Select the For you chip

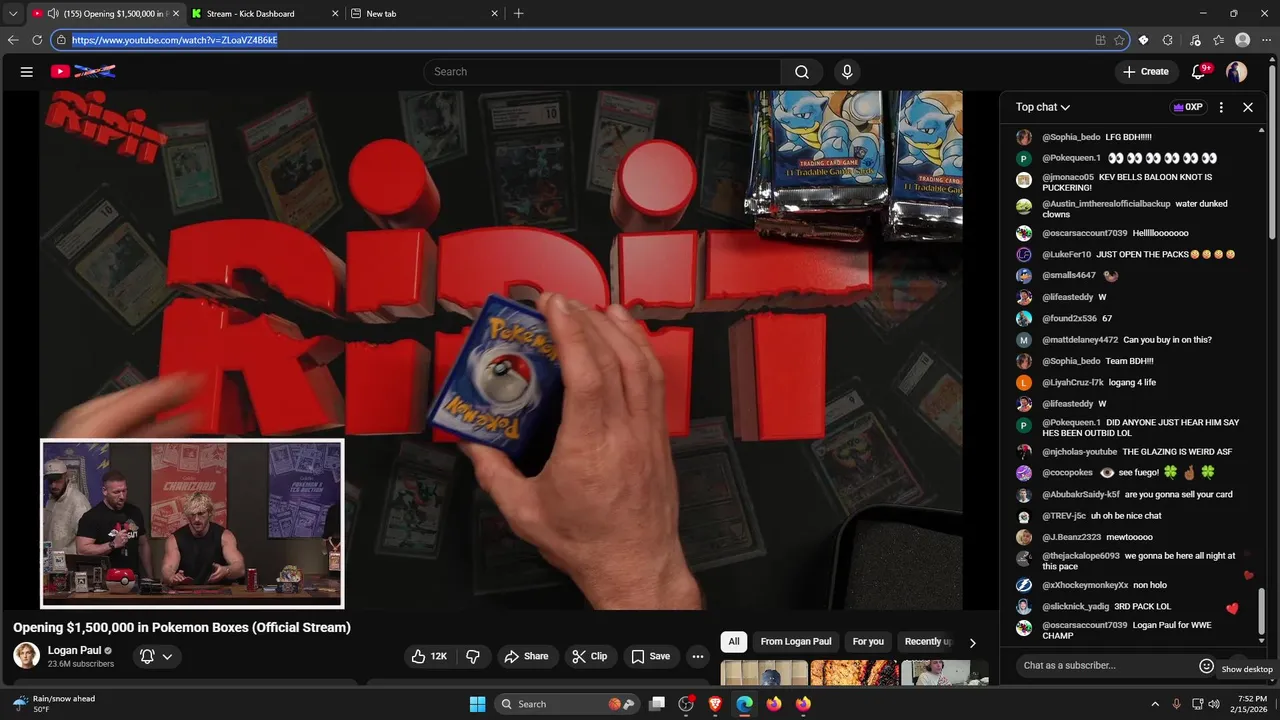(868, 641)
